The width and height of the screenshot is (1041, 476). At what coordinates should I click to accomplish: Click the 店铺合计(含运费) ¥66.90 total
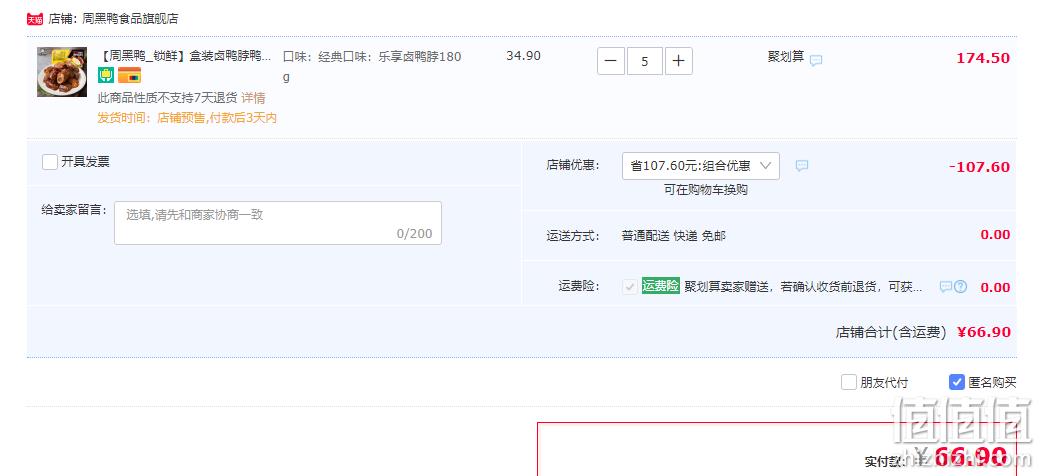pos(923,333)
